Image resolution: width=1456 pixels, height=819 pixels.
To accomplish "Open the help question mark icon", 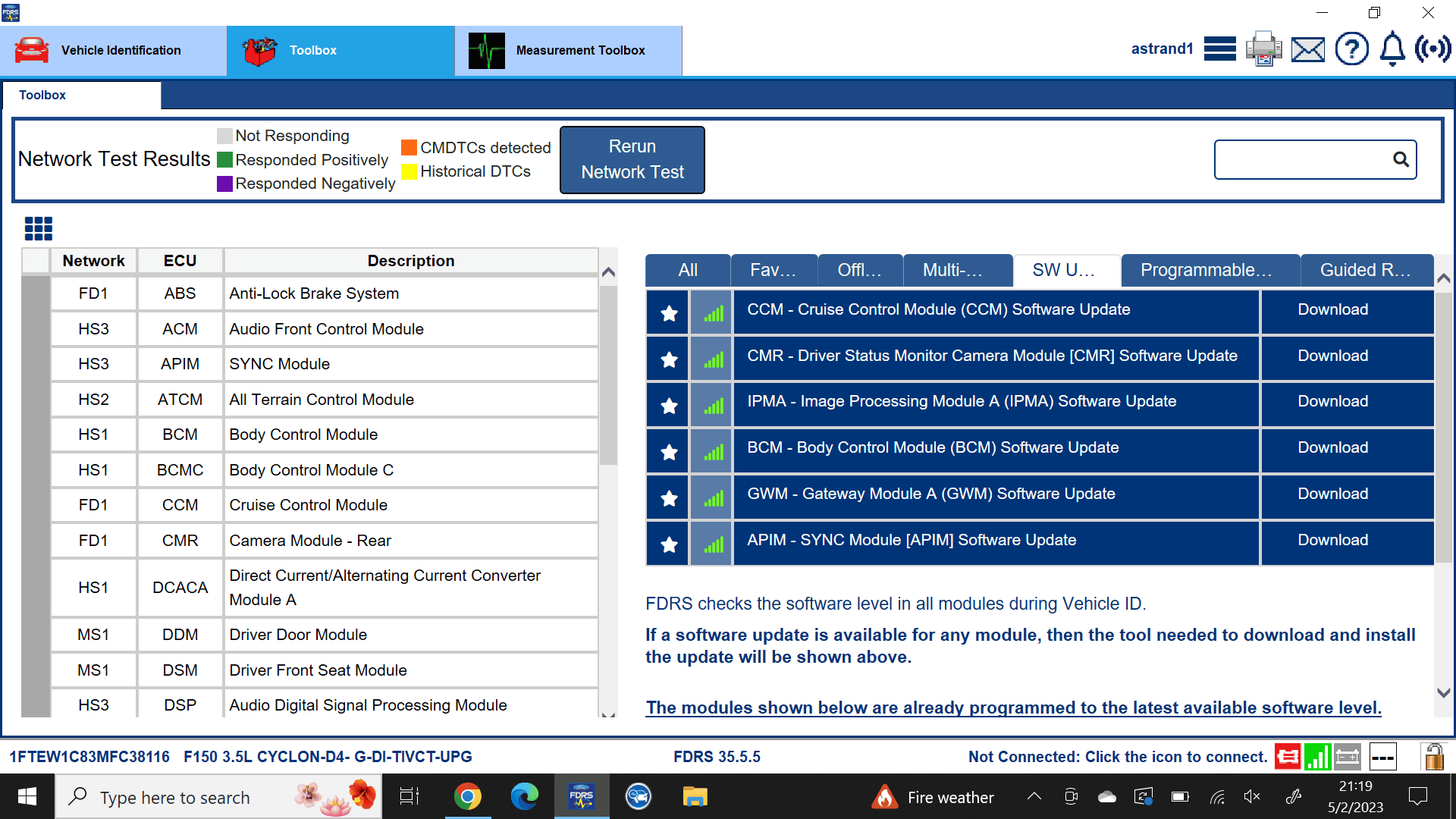I will 1351,49.
